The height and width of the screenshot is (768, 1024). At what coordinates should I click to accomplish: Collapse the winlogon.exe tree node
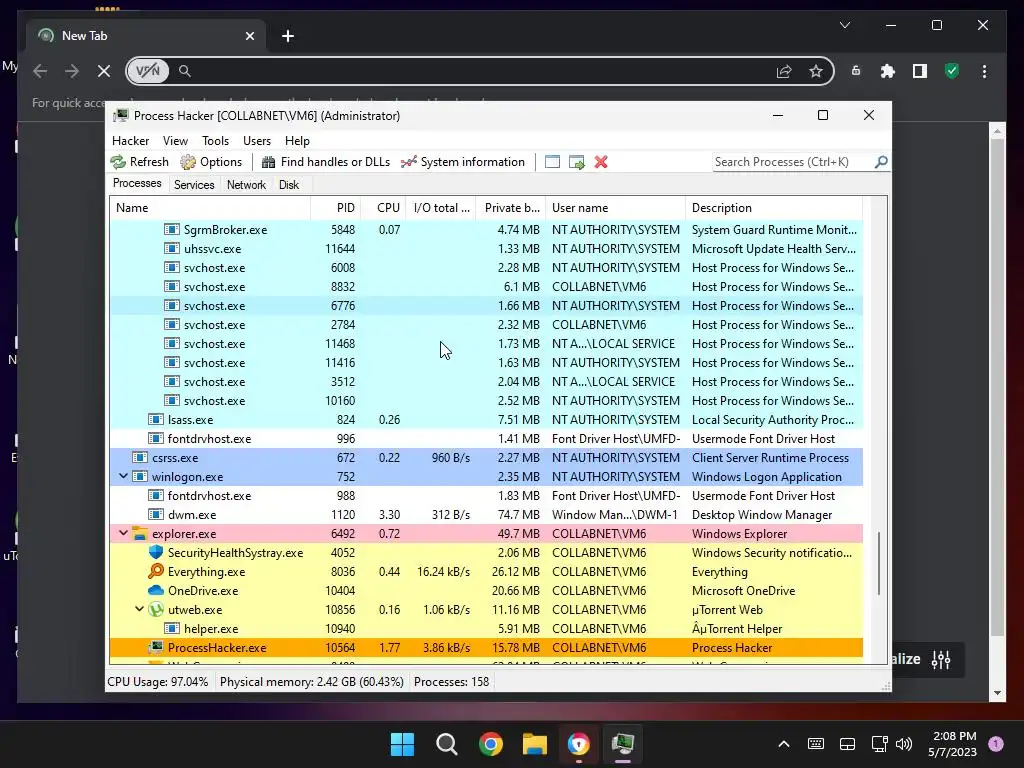tap(123, 477)
